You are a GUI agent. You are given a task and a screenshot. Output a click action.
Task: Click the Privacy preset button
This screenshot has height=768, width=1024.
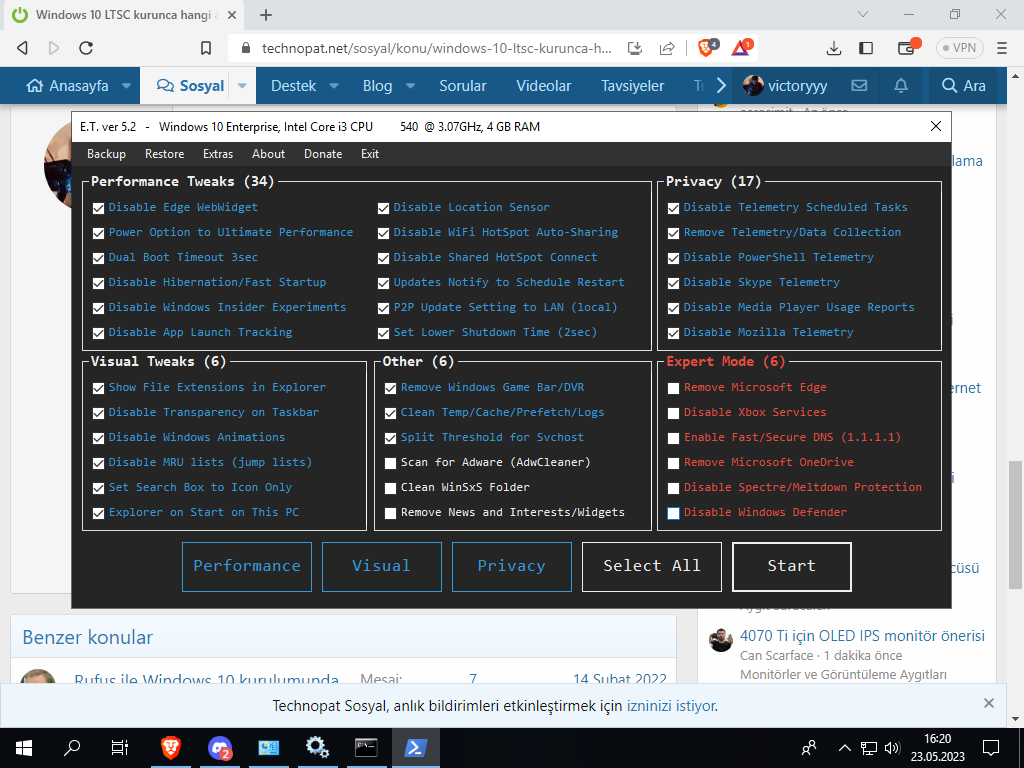(511, 567)
